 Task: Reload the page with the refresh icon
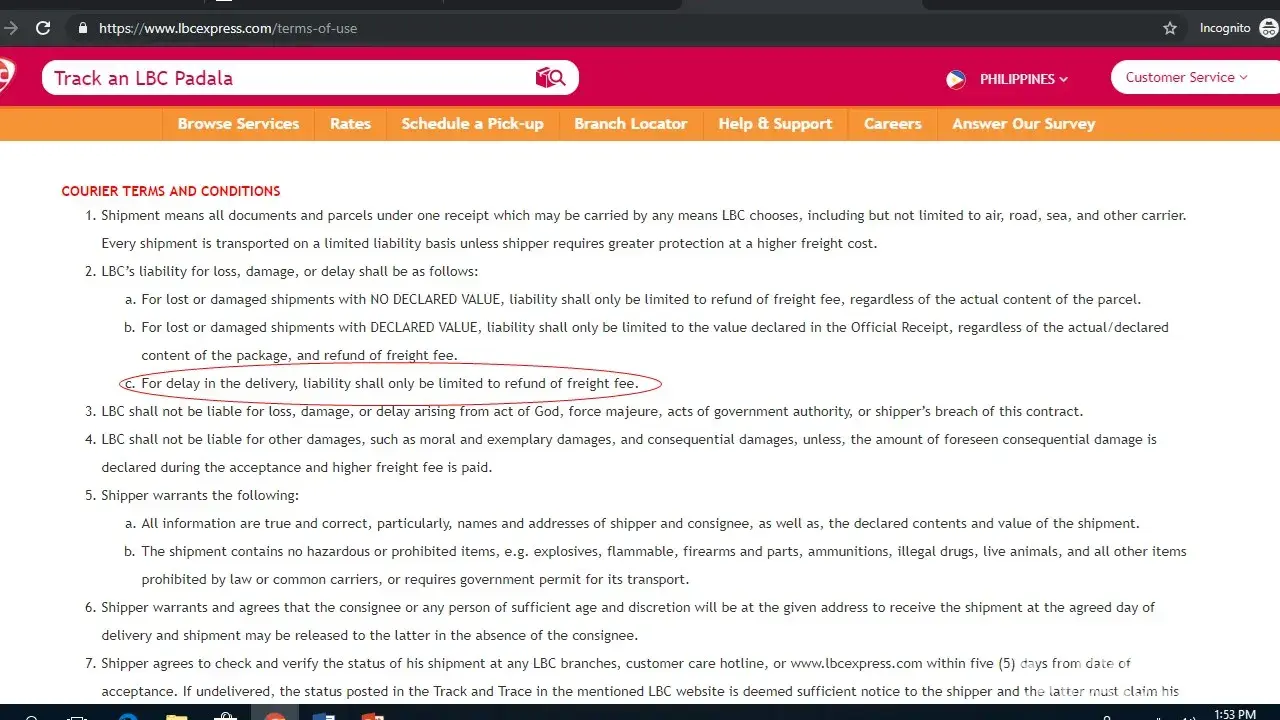click(43, 28)
